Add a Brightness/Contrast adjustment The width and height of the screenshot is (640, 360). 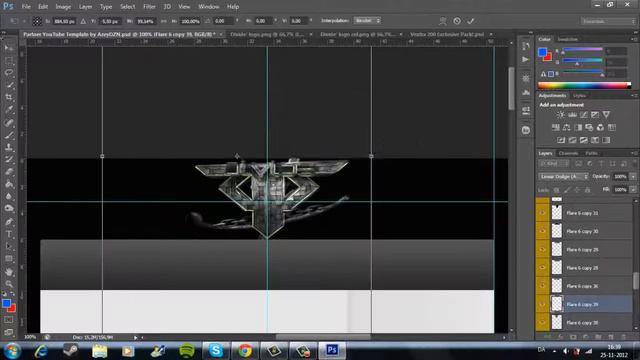click(561, 115)
